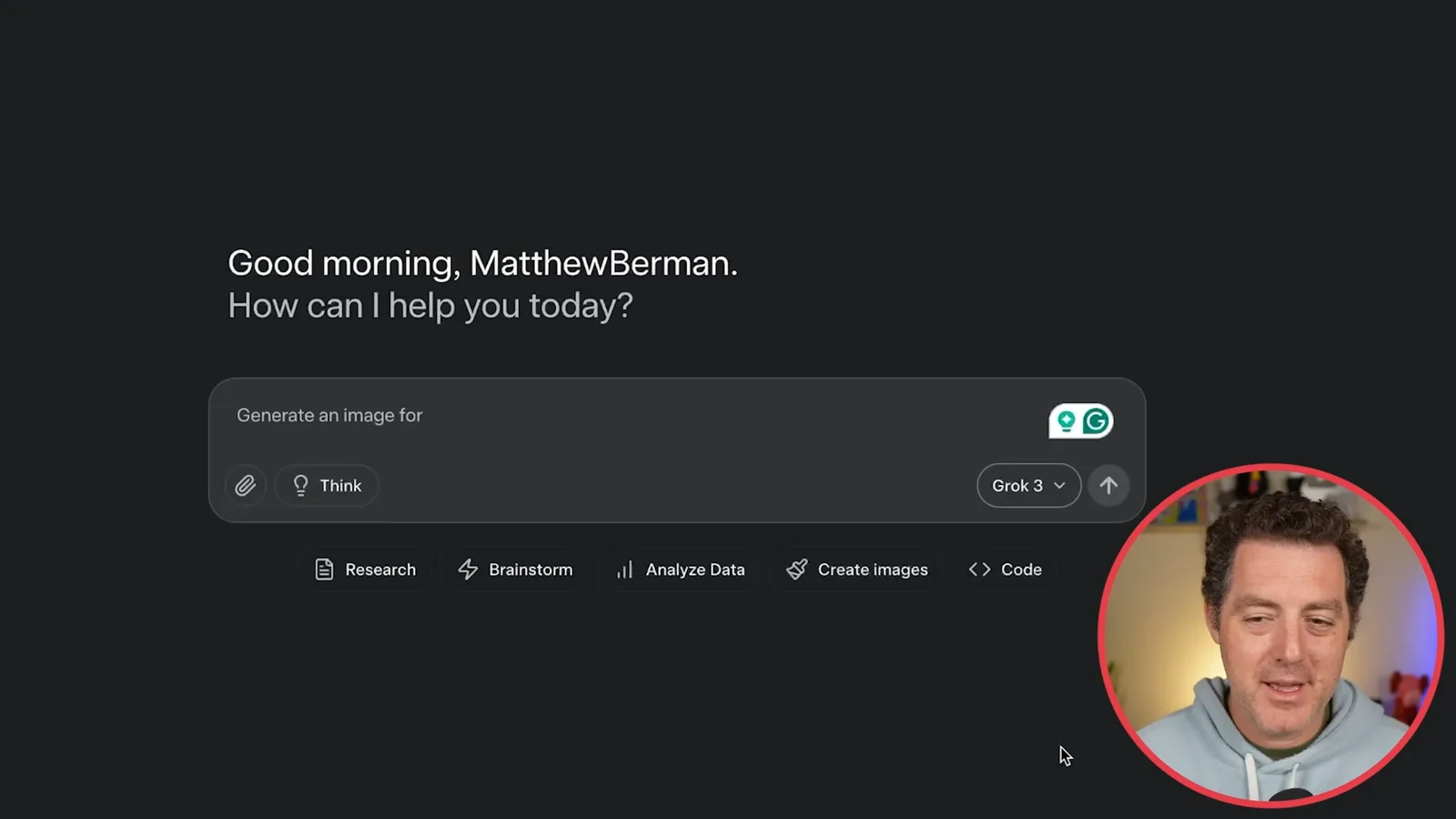The width and height of the screenshot is (1456, 819).
Task: Click the "How can I help you today?" text
Action: 430,306
